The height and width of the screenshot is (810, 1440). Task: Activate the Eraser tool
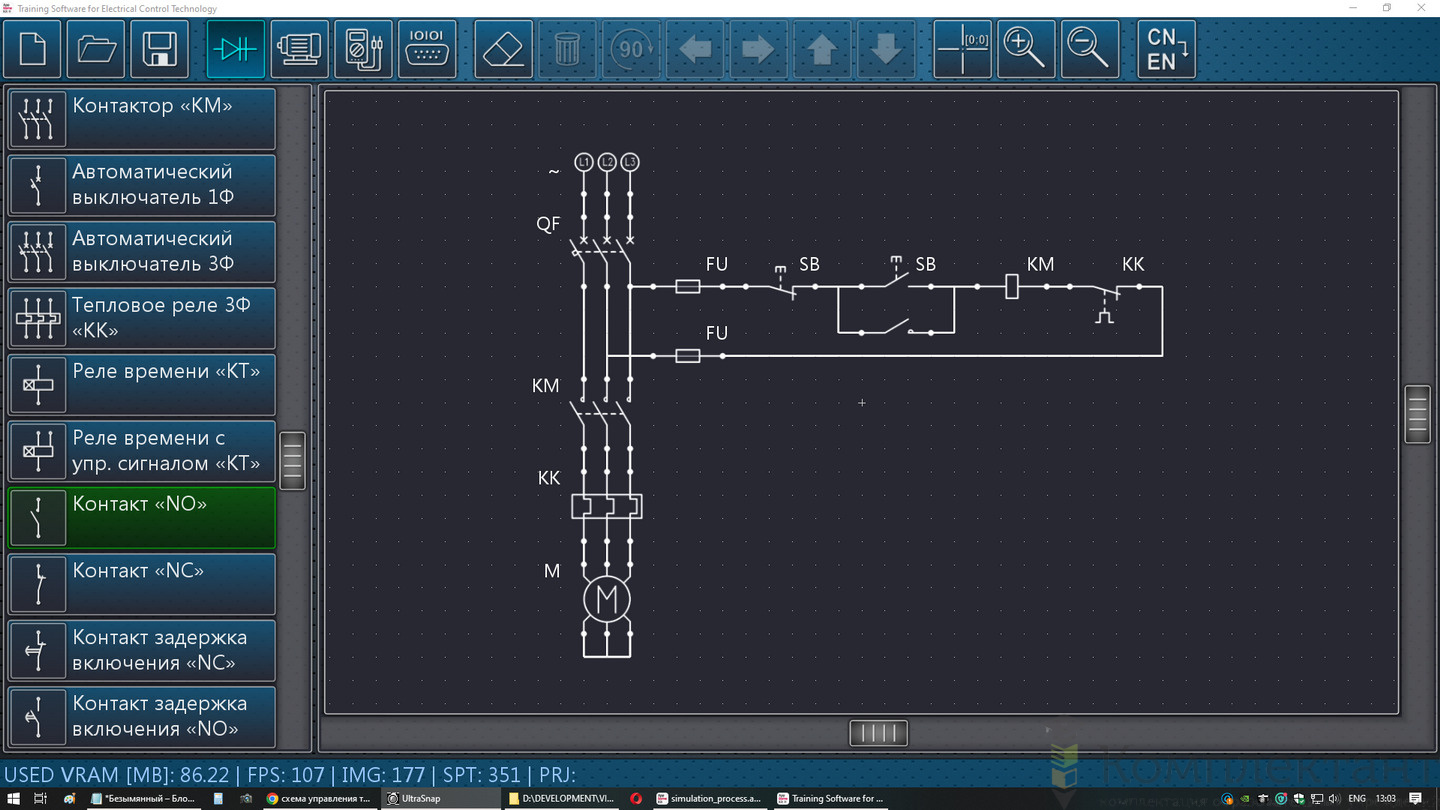coord(503,49)
